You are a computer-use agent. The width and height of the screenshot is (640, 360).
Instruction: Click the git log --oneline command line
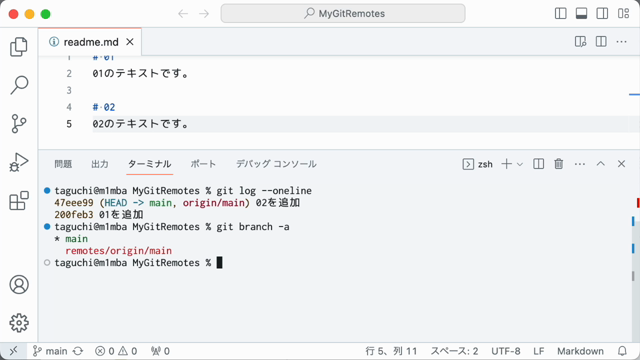coord(264,191)
